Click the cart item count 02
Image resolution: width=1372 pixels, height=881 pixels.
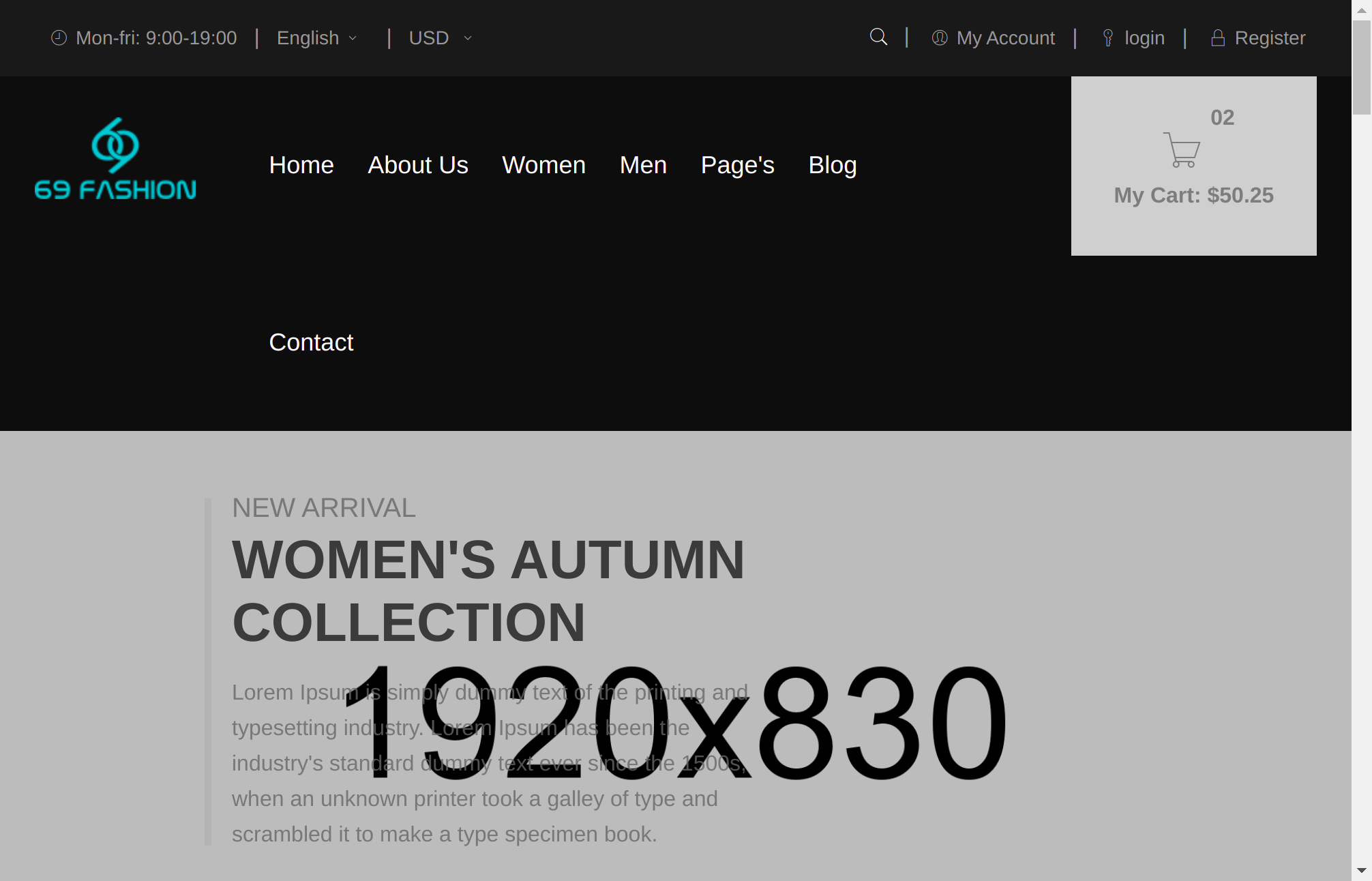[1222, 117]
